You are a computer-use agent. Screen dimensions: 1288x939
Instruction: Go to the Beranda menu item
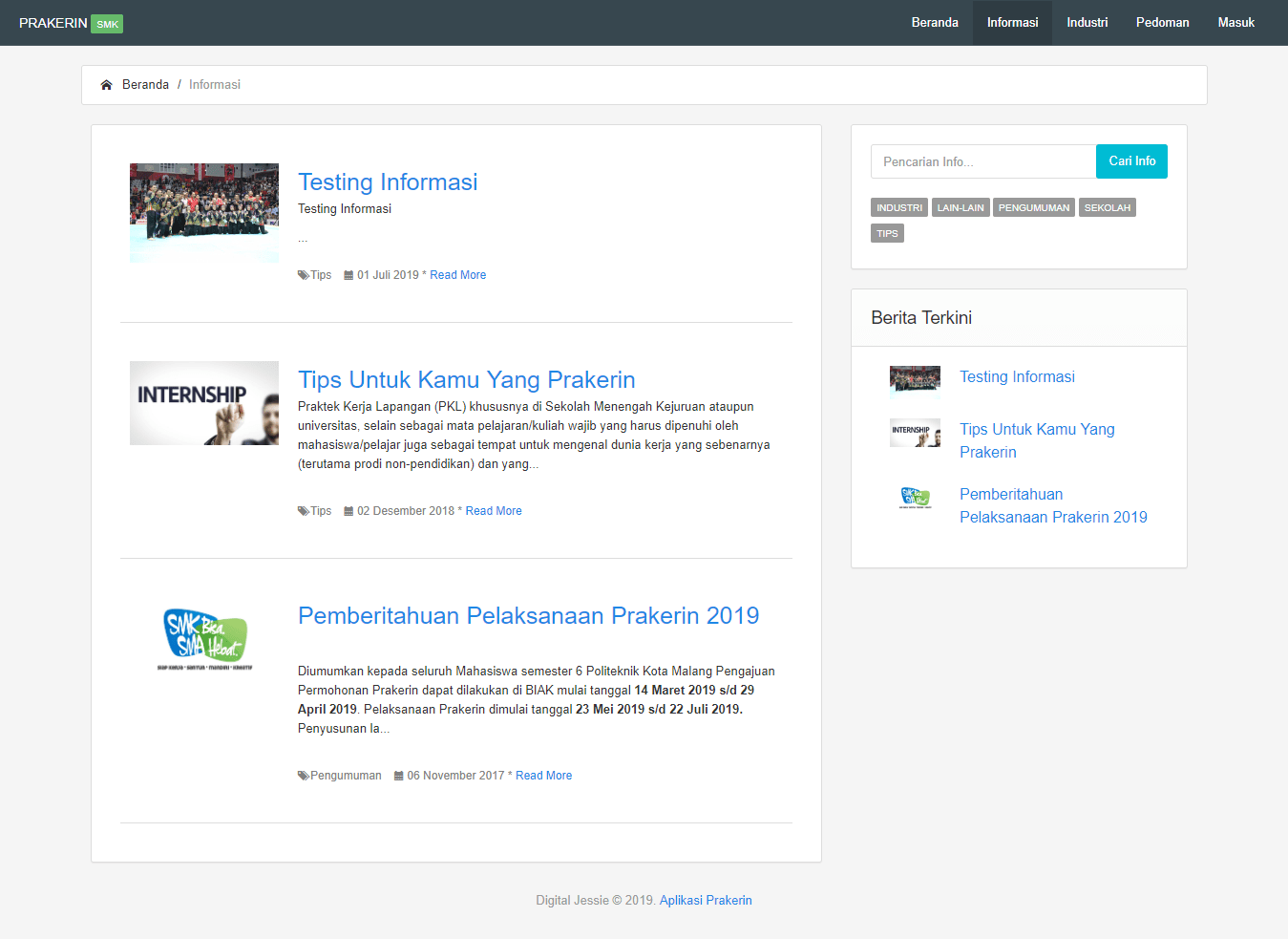click(934, 23)
